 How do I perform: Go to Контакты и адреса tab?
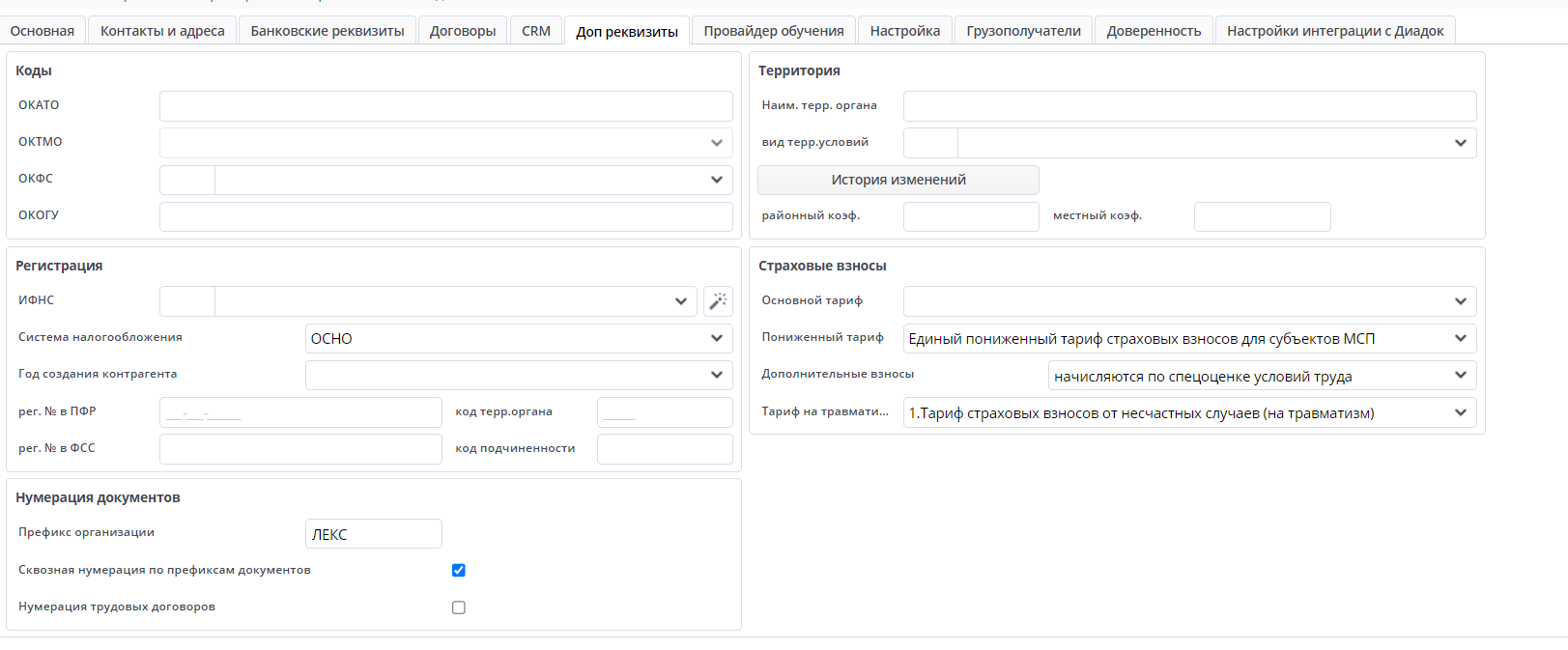[x=162, y=31]
